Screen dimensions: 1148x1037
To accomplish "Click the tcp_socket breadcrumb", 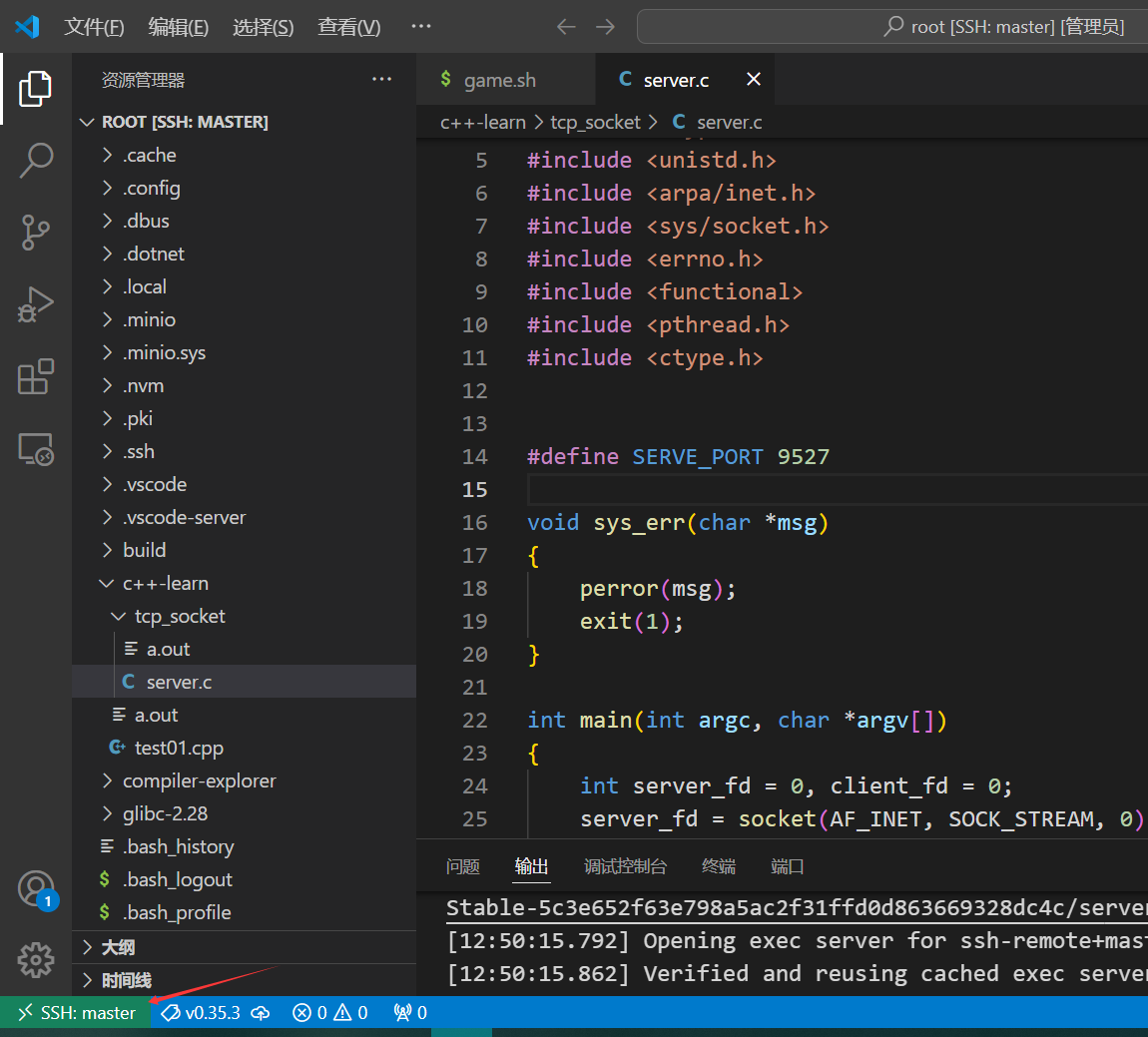I will (x=595, y=122).
